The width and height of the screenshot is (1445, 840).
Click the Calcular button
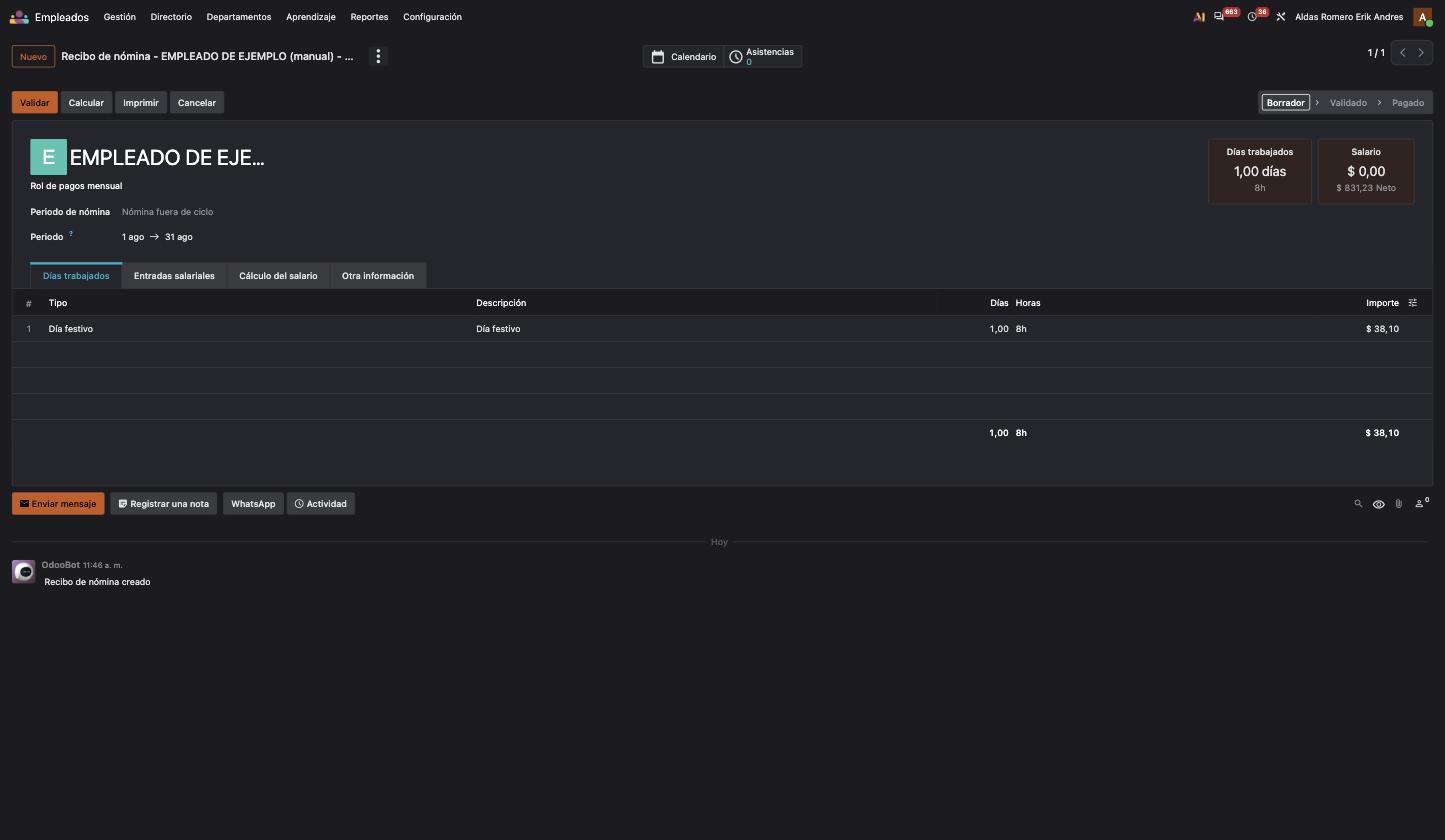tap(86, 103)
